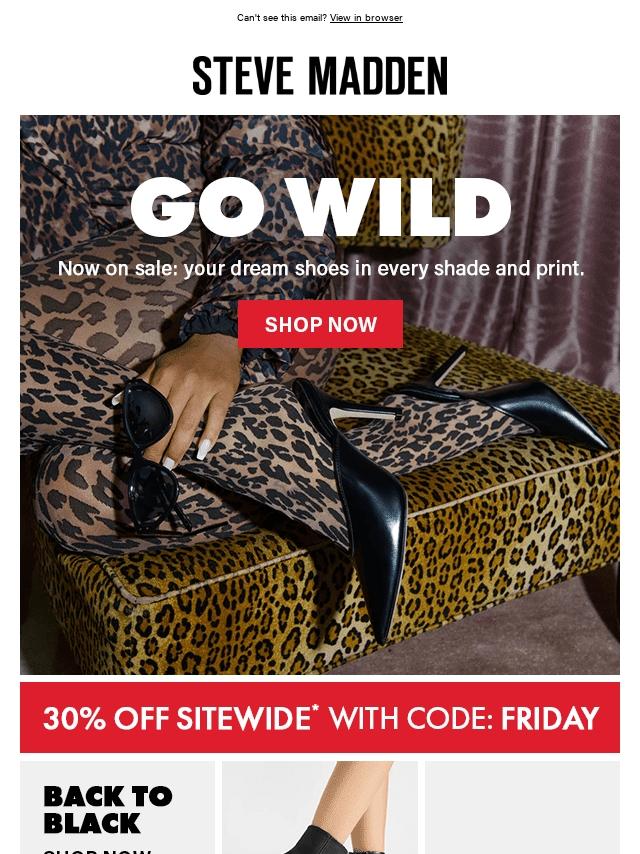Click the empty gray tile beside the boot

point(522,808)
